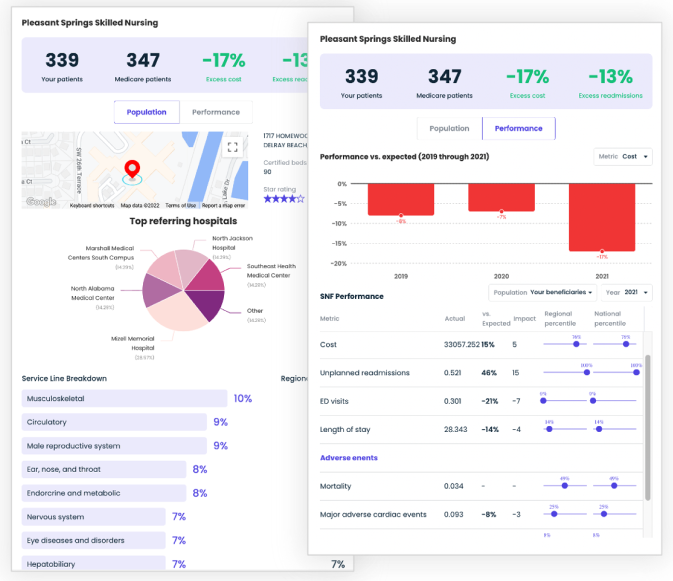Click the 2019 red bar

click(x=401, y=200)
